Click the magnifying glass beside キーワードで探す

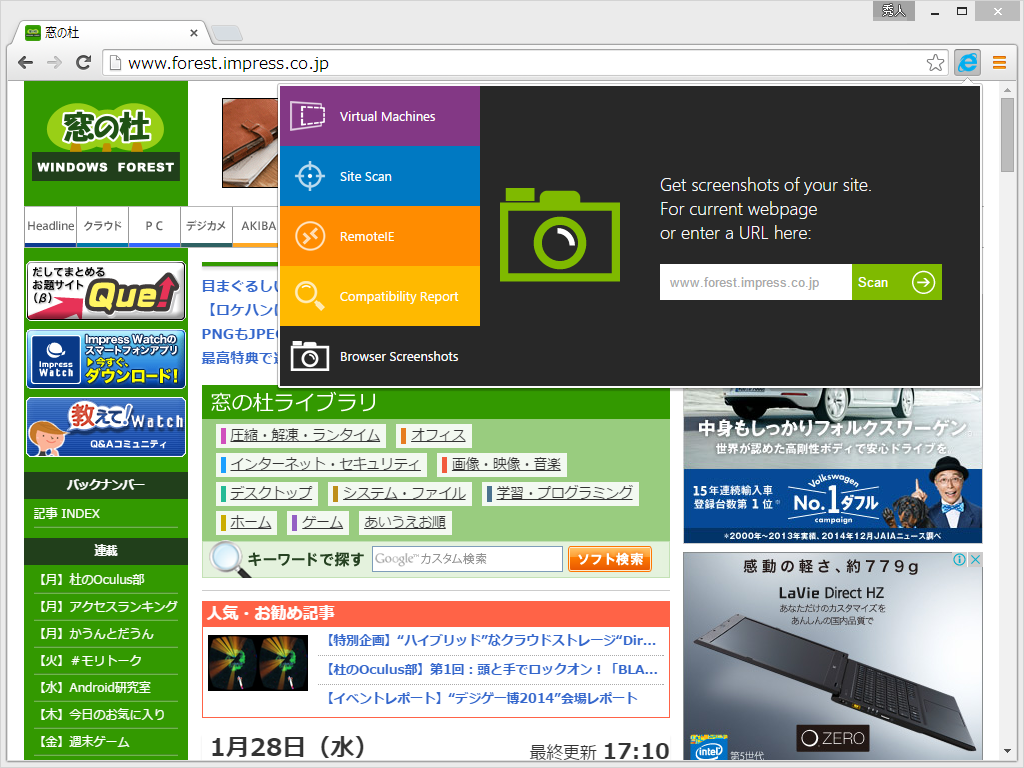coord(223,558)
